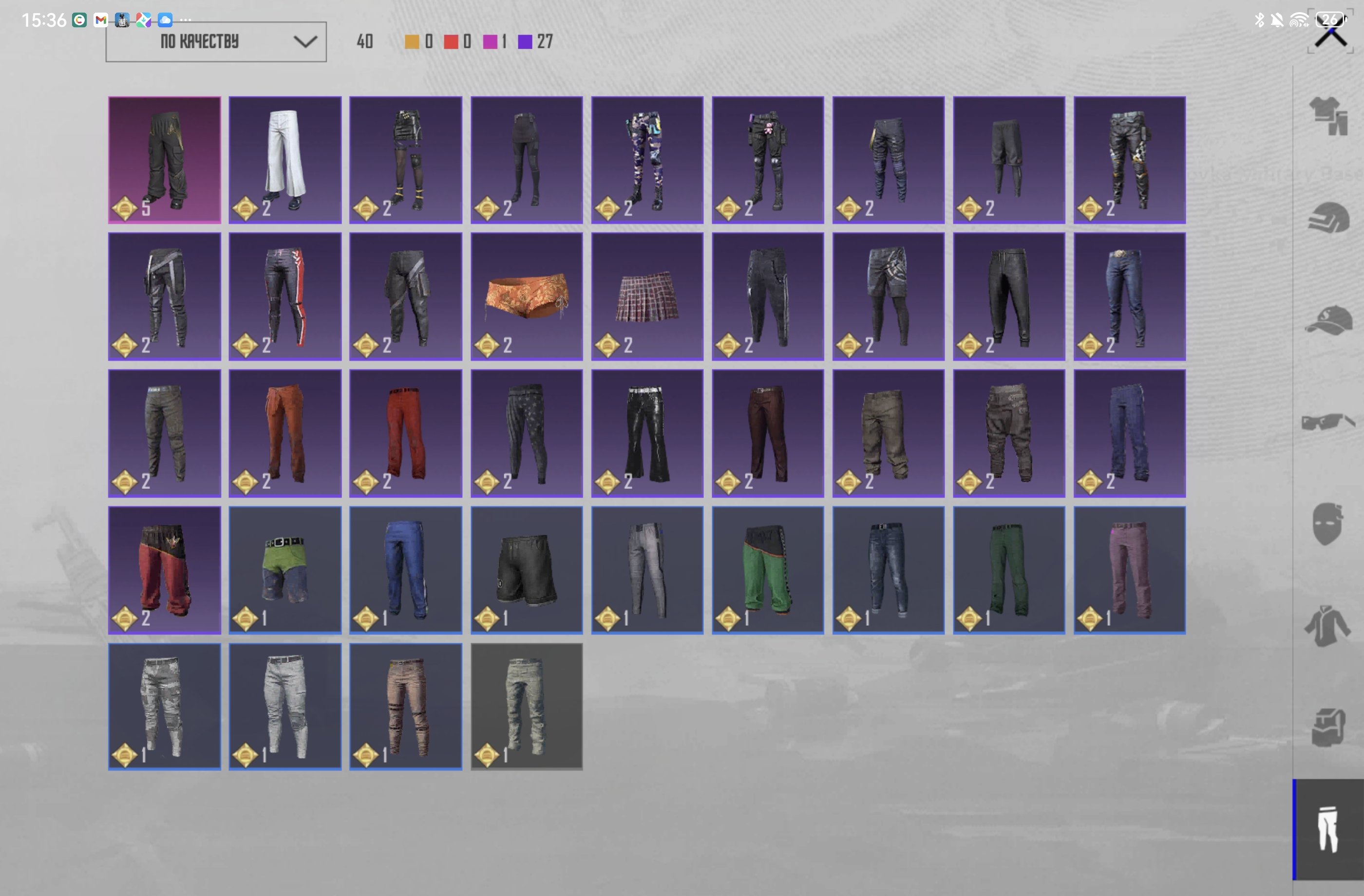Click the purple rarity swatch showing 27

point(525,42)
